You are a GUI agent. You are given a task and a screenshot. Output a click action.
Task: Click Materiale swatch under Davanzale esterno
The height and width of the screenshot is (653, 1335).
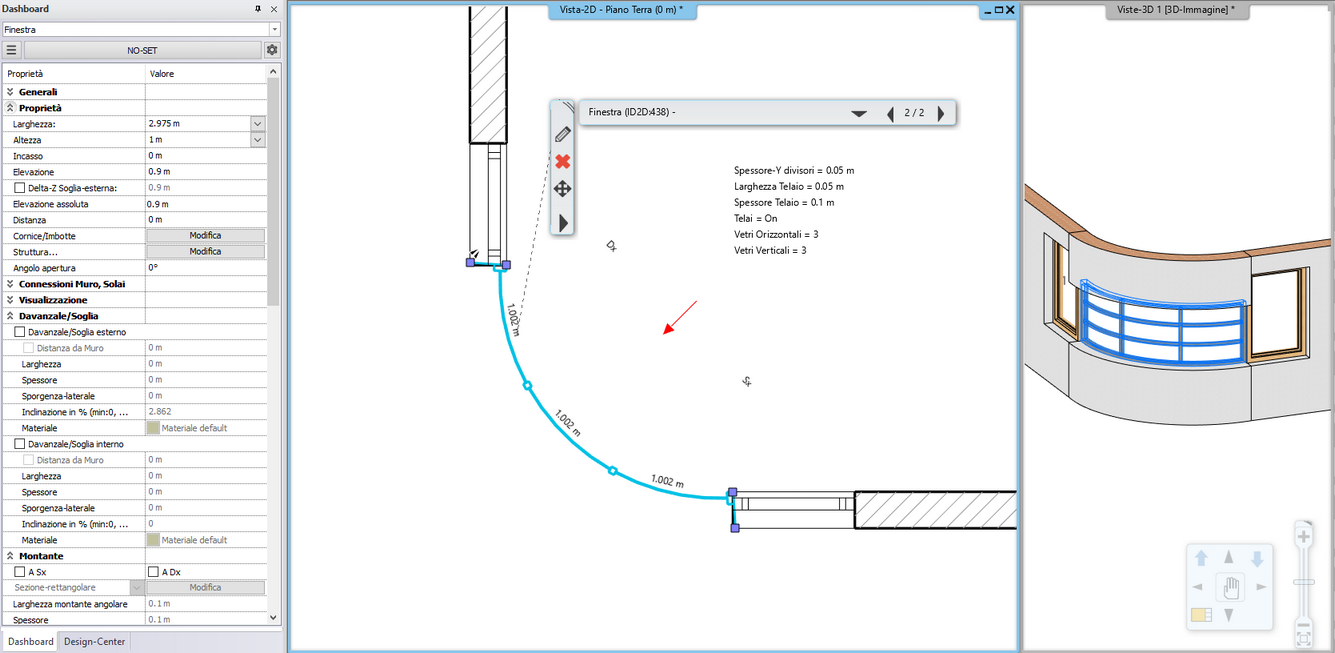click(153, 428)
